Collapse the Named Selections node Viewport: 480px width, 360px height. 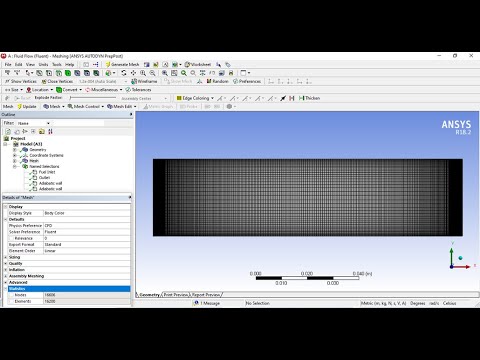pos(15,166)
